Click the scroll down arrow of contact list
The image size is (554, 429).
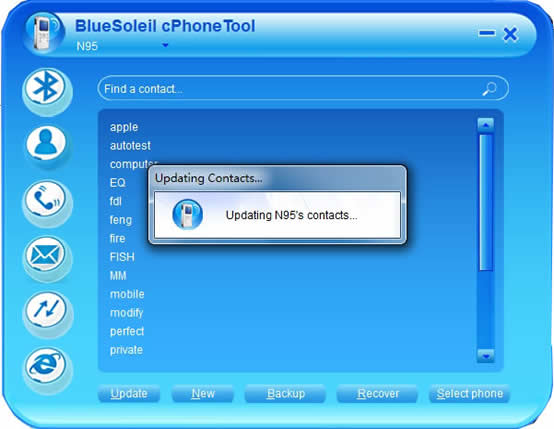[x=486, y=355]
